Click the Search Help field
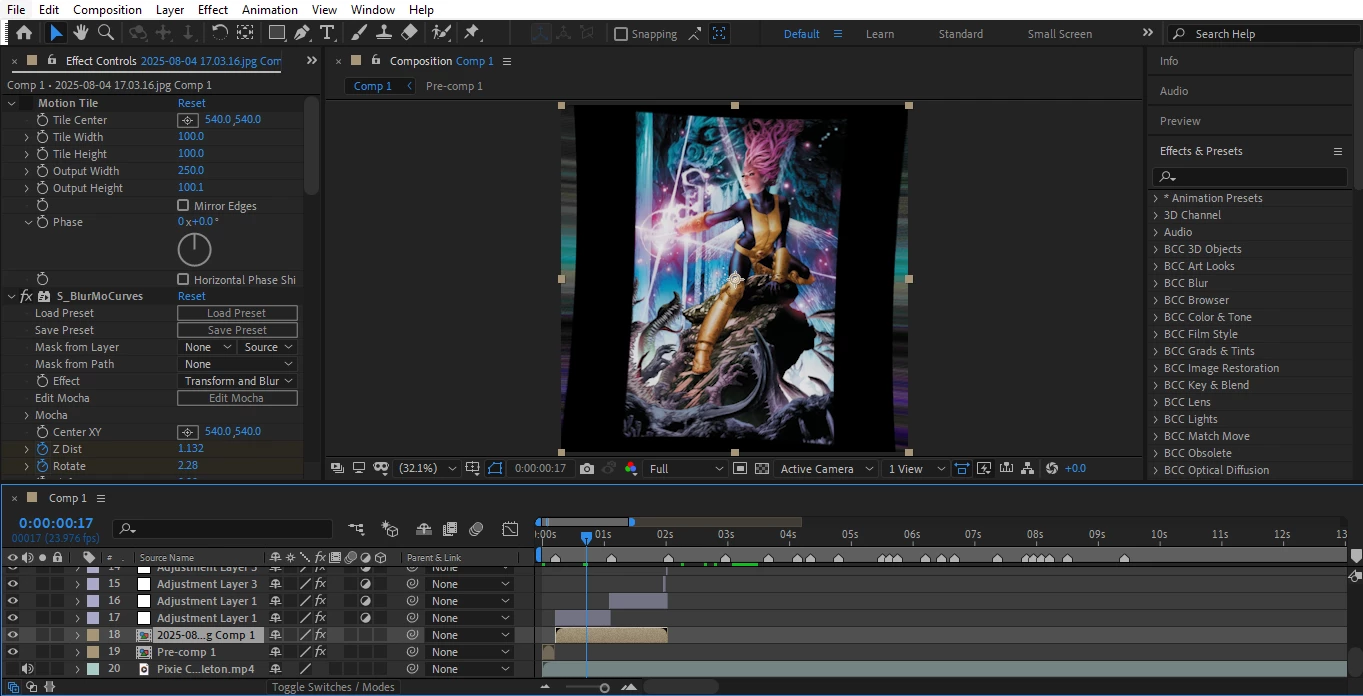Screen dimensions: 1363x696 click(x=1266, y=34)
